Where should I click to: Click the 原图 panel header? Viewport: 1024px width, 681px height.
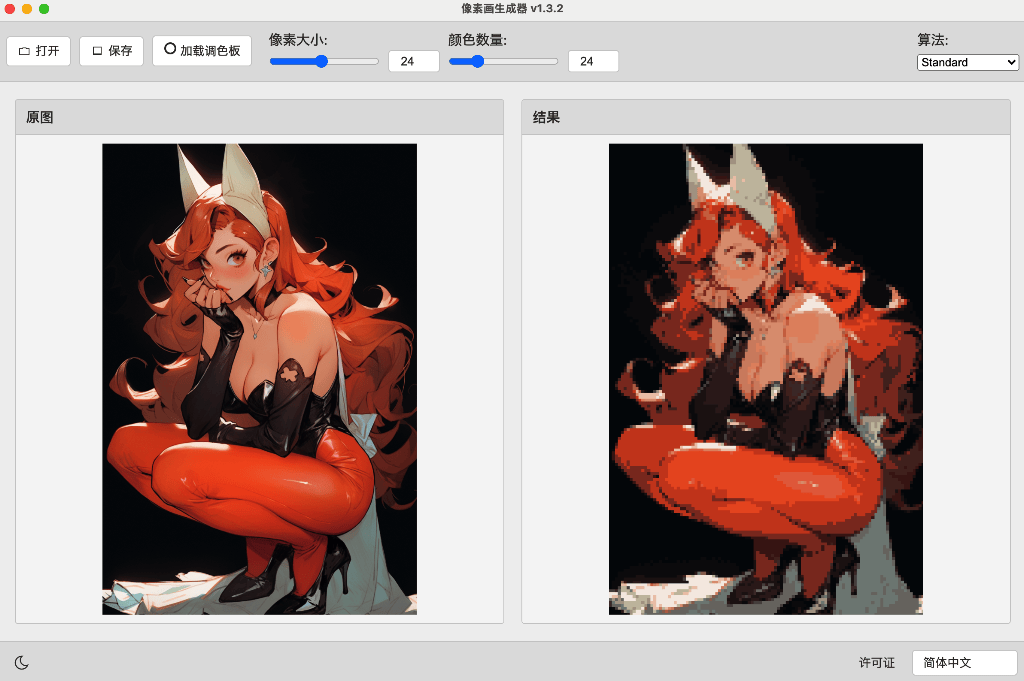(259, 117)
